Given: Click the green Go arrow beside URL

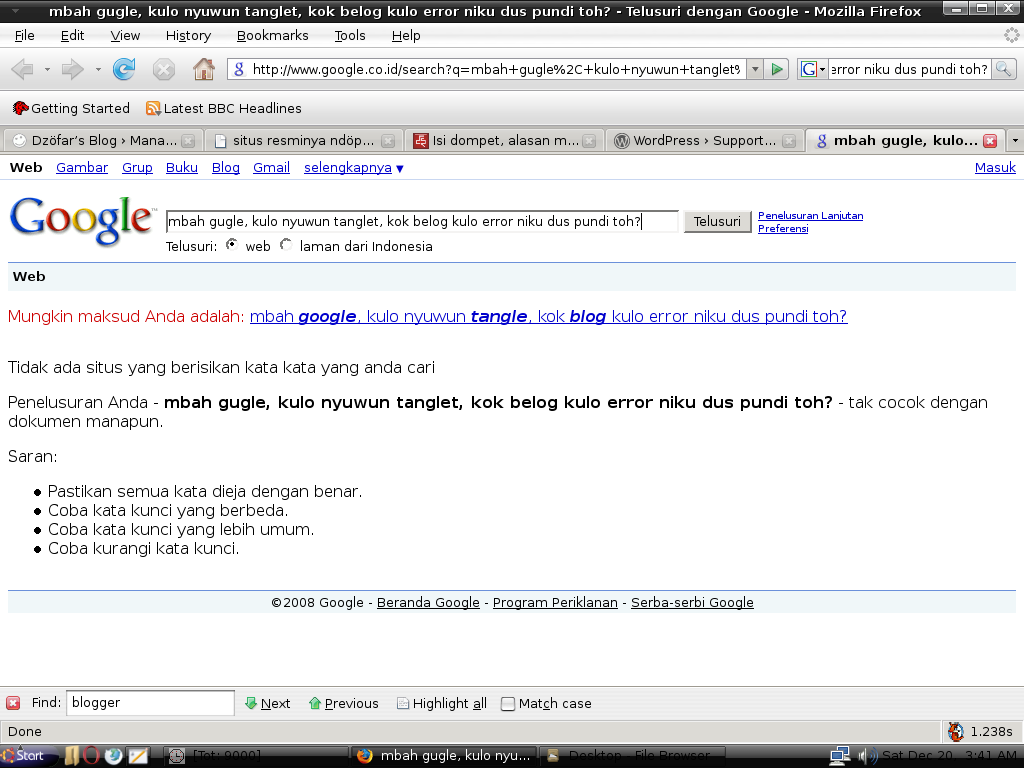Looking at the screenshot, I should (x=776, y=69).
